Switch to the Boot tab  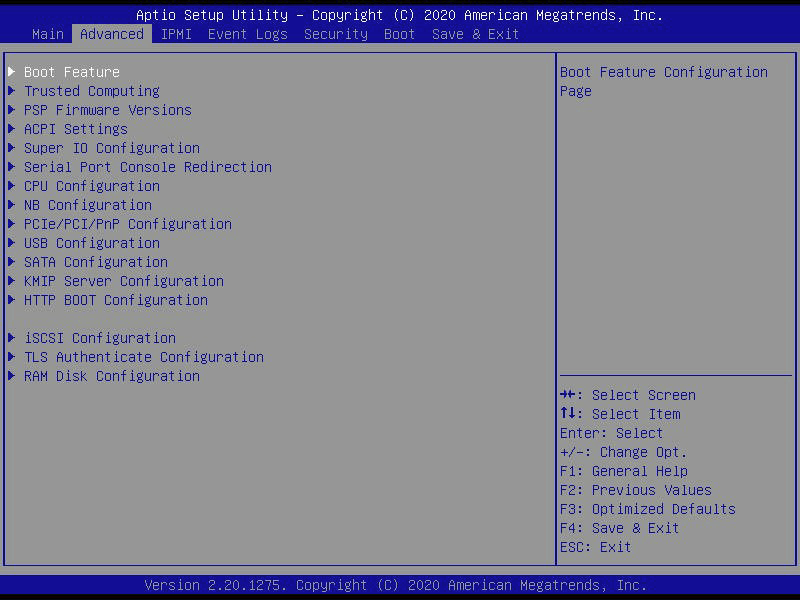pyautogui.click(x=399, y=34)
